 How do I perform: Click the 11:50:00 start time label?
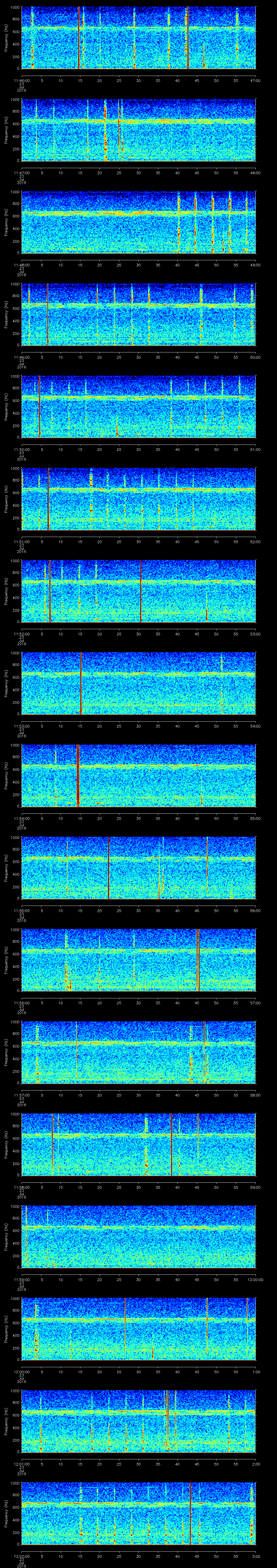21,449
